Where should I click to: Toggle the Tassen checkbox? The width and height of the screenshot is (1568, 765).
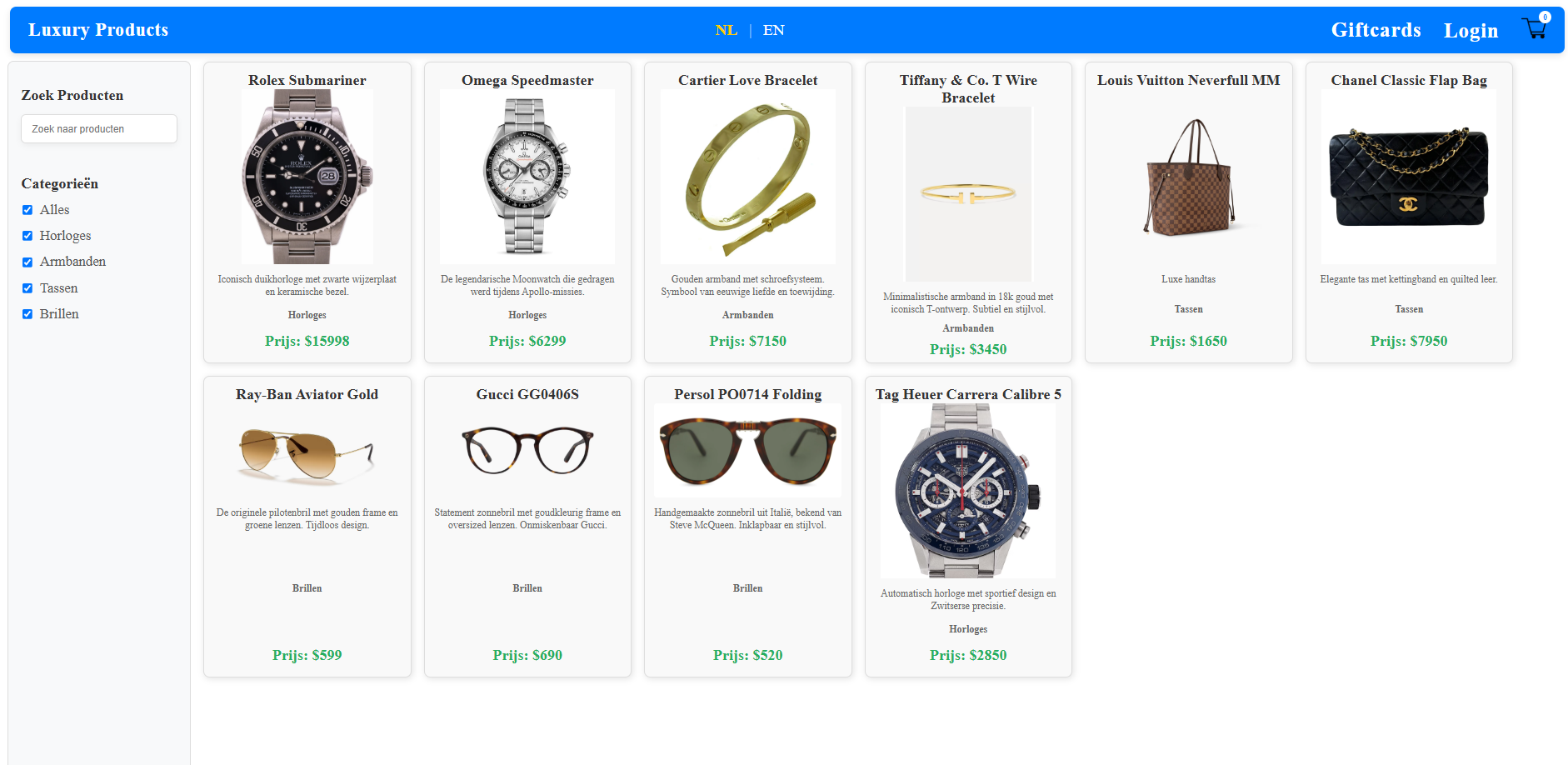27,288
